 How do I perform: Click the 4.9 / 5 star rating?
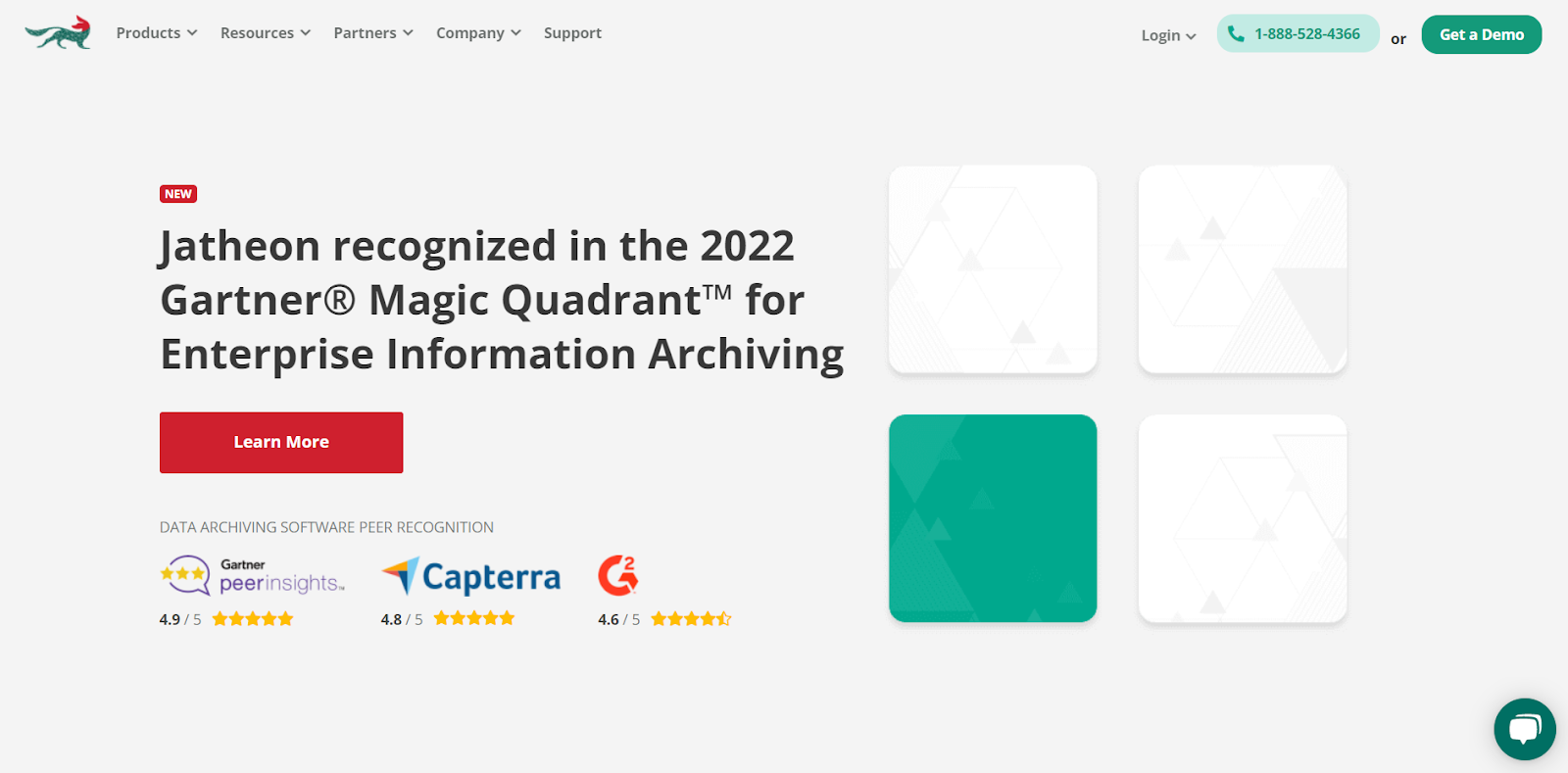click(226, 619)
